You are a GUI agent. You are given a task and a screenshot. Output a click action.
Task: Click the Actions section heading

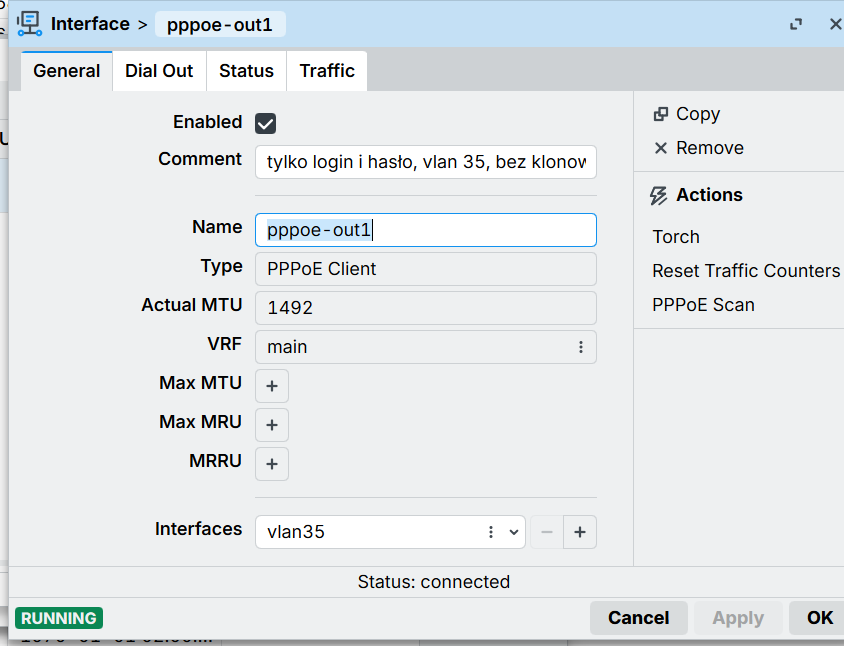[x=709, y=195]
